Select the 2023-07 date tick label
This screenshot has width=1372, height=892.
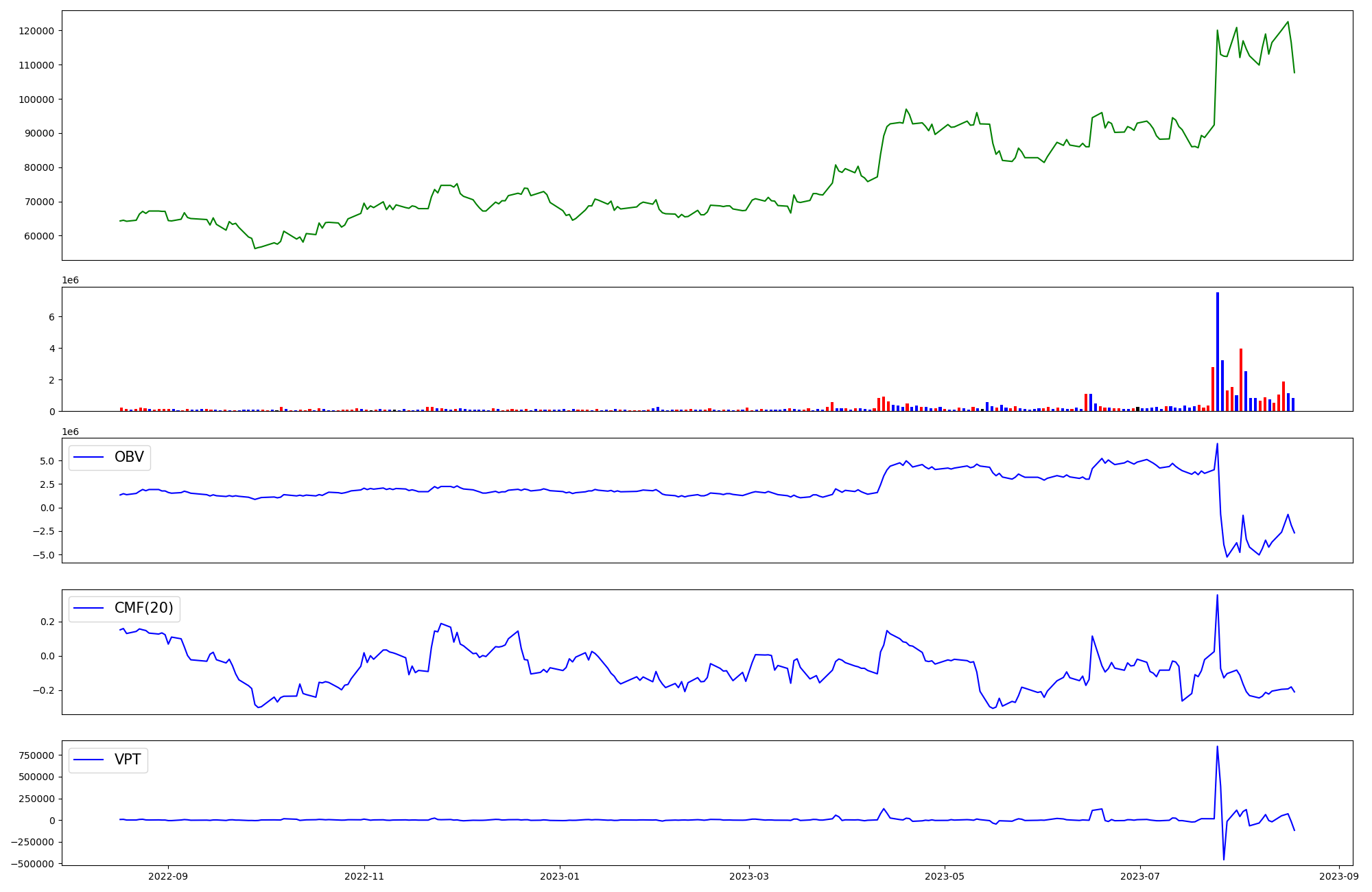coord(1140,876)
